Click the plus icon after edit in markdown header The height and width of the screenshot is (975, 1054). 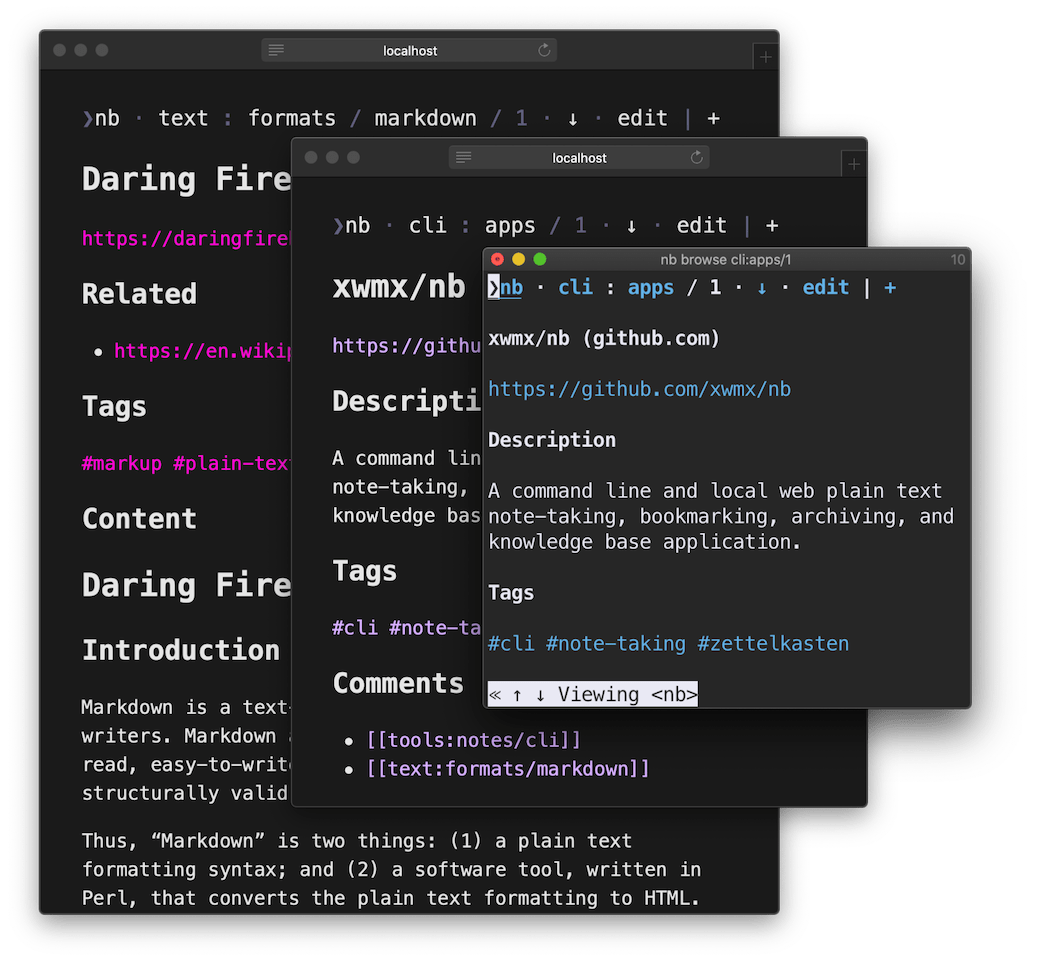tap(713, 118)
